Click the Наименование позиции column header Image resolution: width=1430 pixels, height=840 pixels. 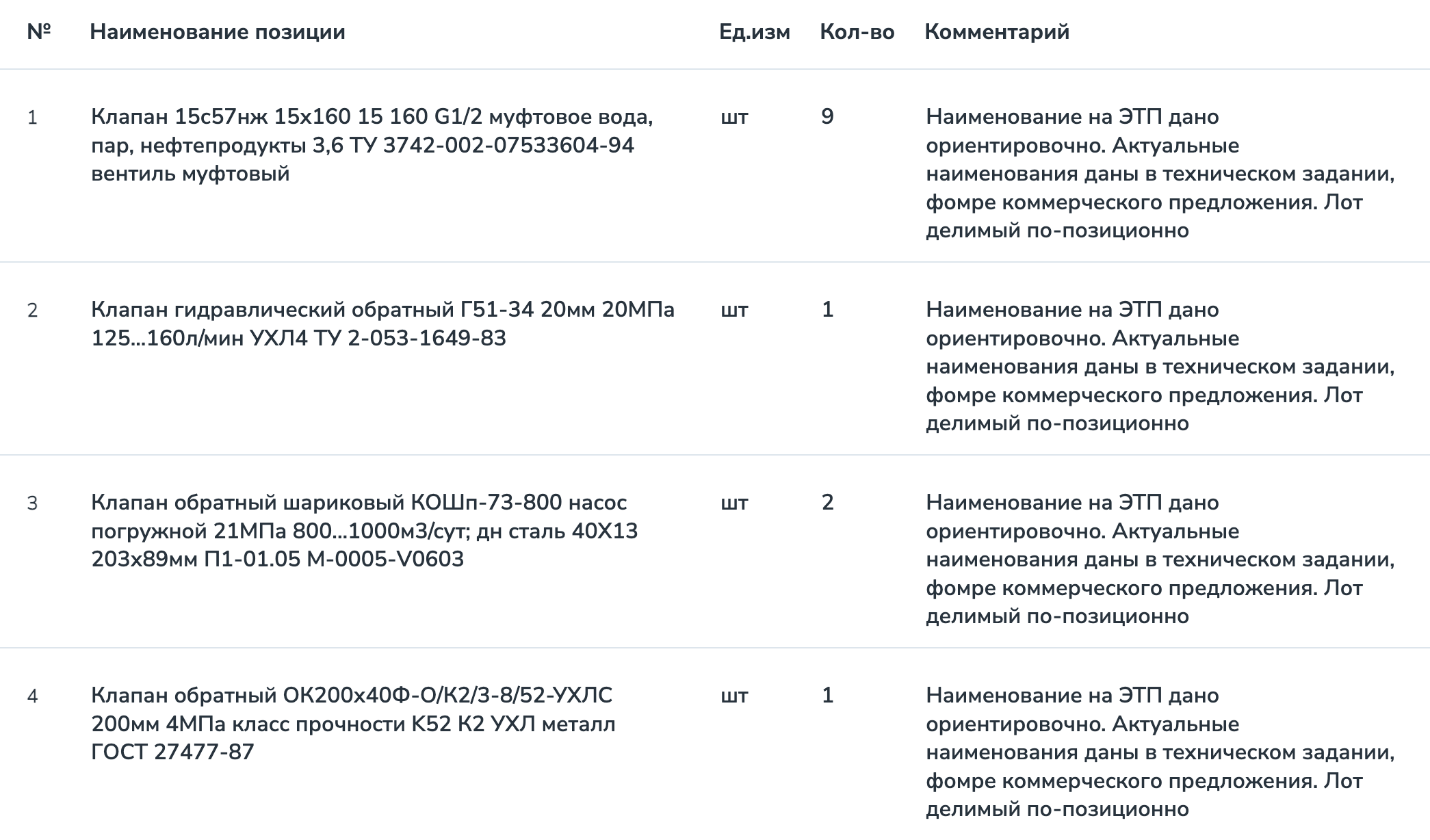(x=218, y=32)
